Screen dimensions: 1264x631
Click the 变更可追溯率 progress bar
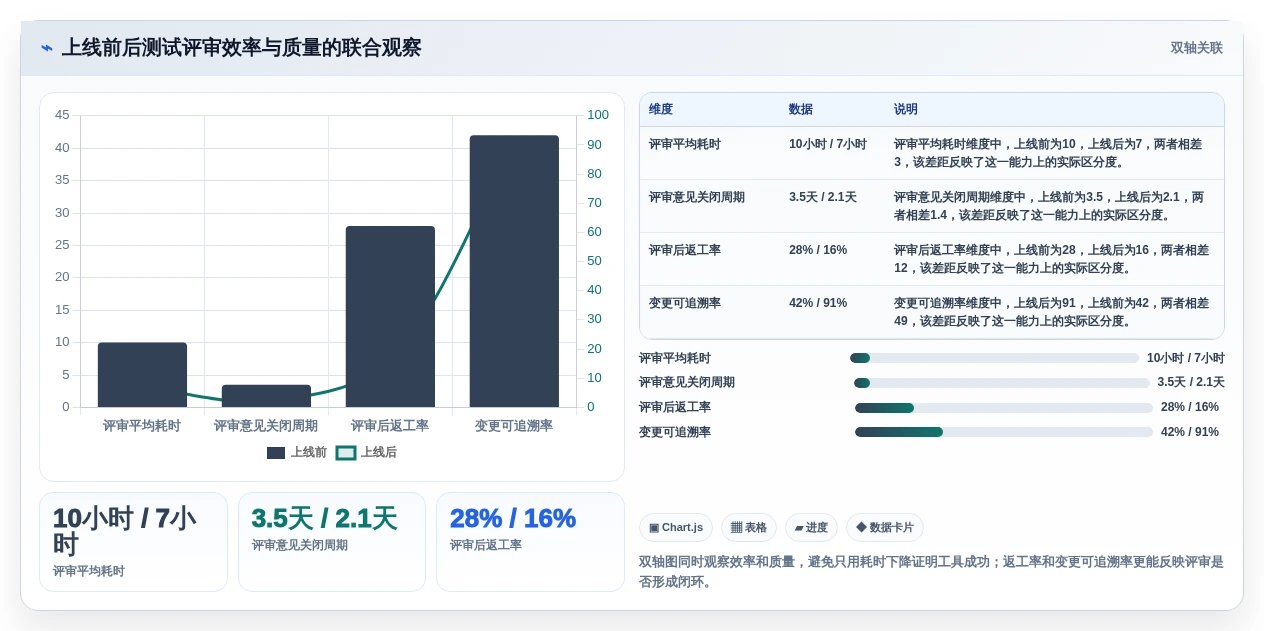click(1004, 432)
